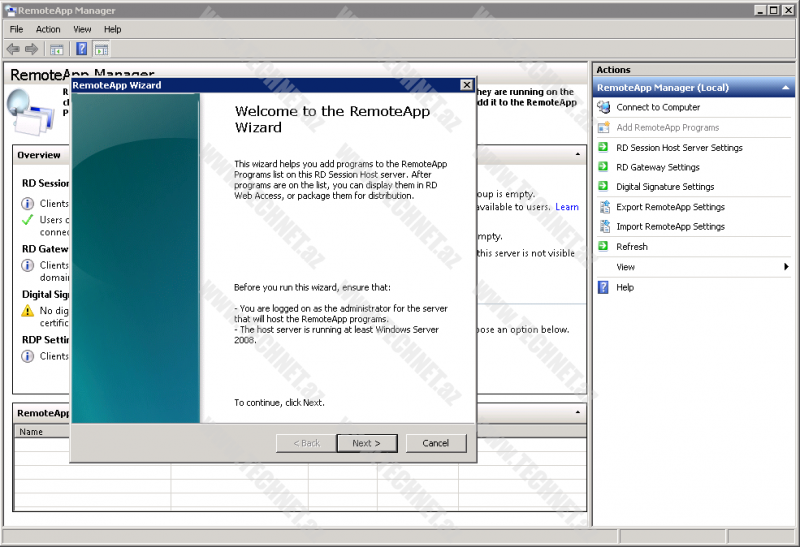The height and width of the screenshot is (547, 800).
Task: Click the blue Help toolbar icon
Action: point(82,49)
